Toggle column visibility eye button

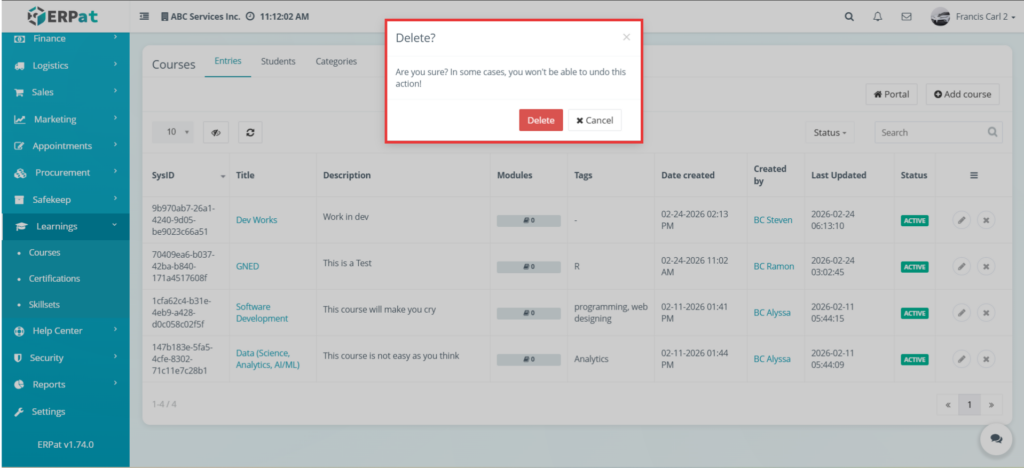coord(216,132)
